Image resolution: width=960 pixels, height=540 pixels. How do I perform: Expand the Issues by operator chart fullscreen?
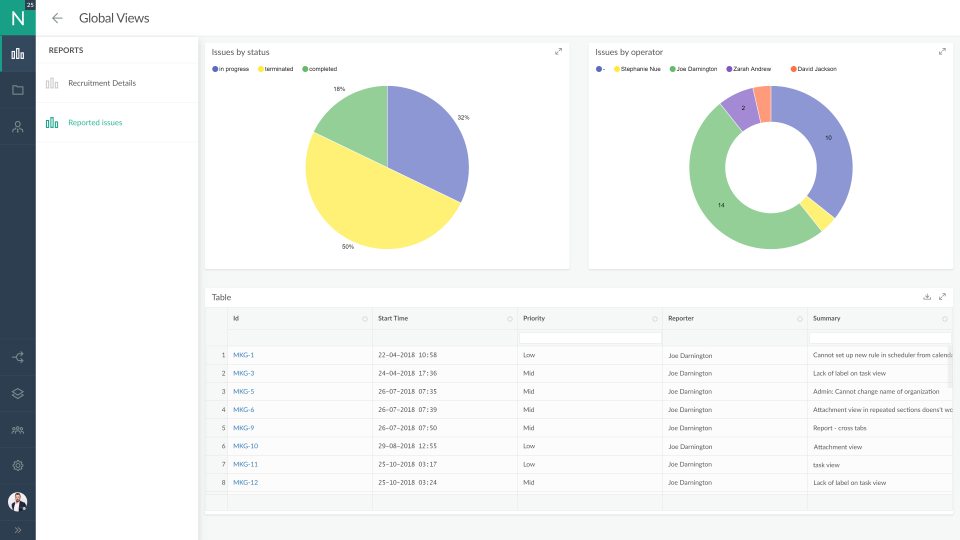point(942,52)
